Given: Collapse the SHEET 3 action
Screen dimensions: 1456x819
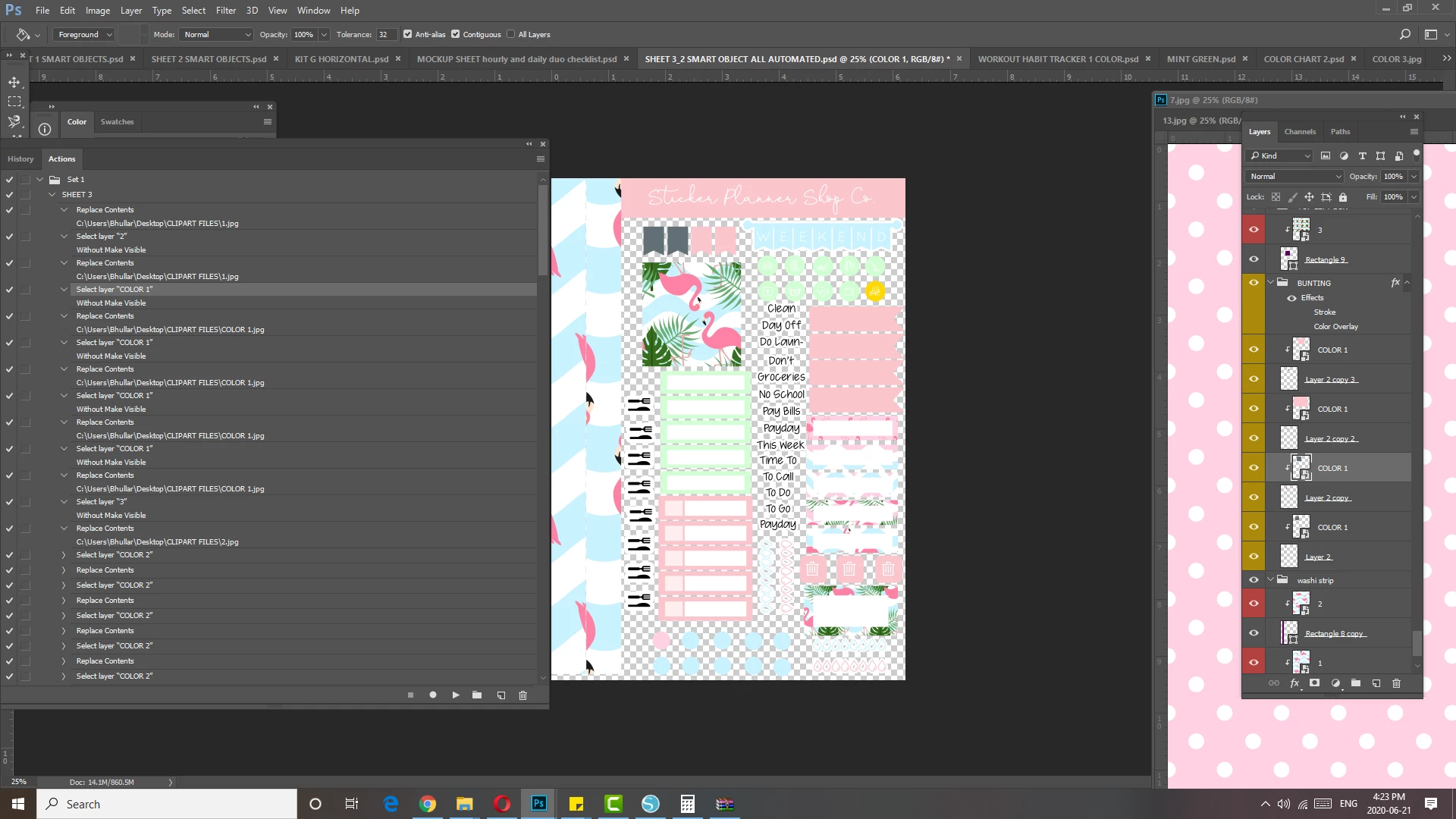Looking at the screenshot, I should coord(52,195).
